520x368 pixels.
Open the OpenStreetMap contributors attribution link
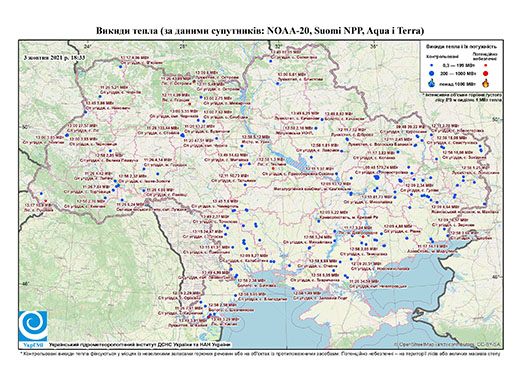coord(447,345)
